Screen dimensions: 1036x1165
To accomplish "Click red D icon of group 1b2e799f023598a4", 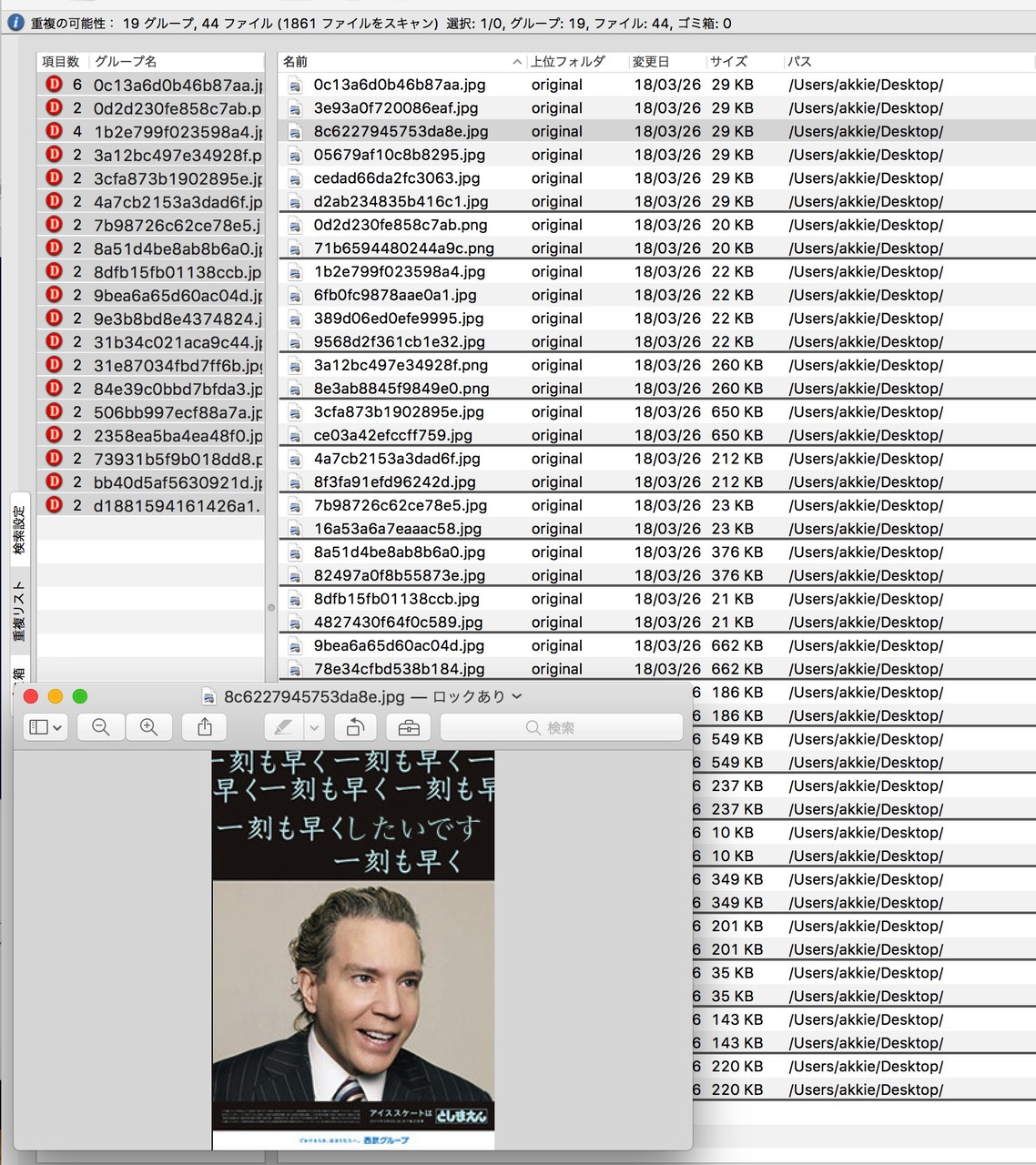I will 54,131.
